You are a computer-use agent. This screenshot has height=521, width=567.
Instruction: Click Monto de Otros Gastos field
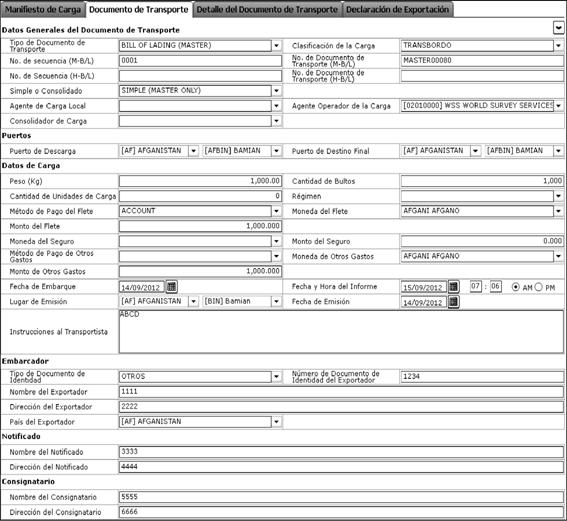pos(200,271)
